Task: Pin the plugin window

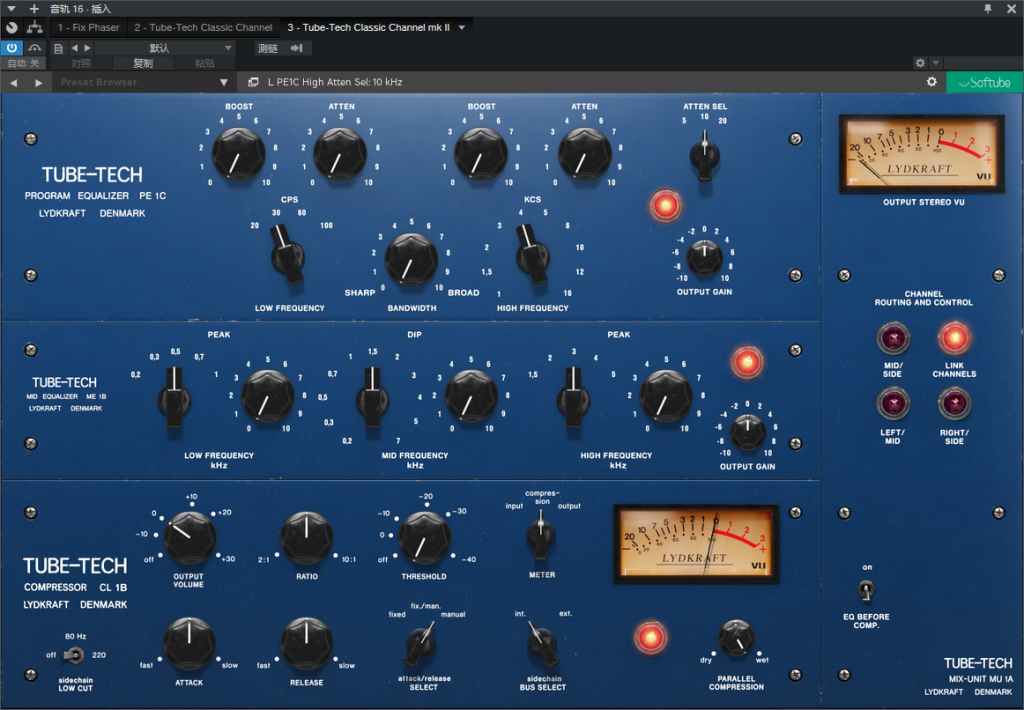Action: click(987, 8)
